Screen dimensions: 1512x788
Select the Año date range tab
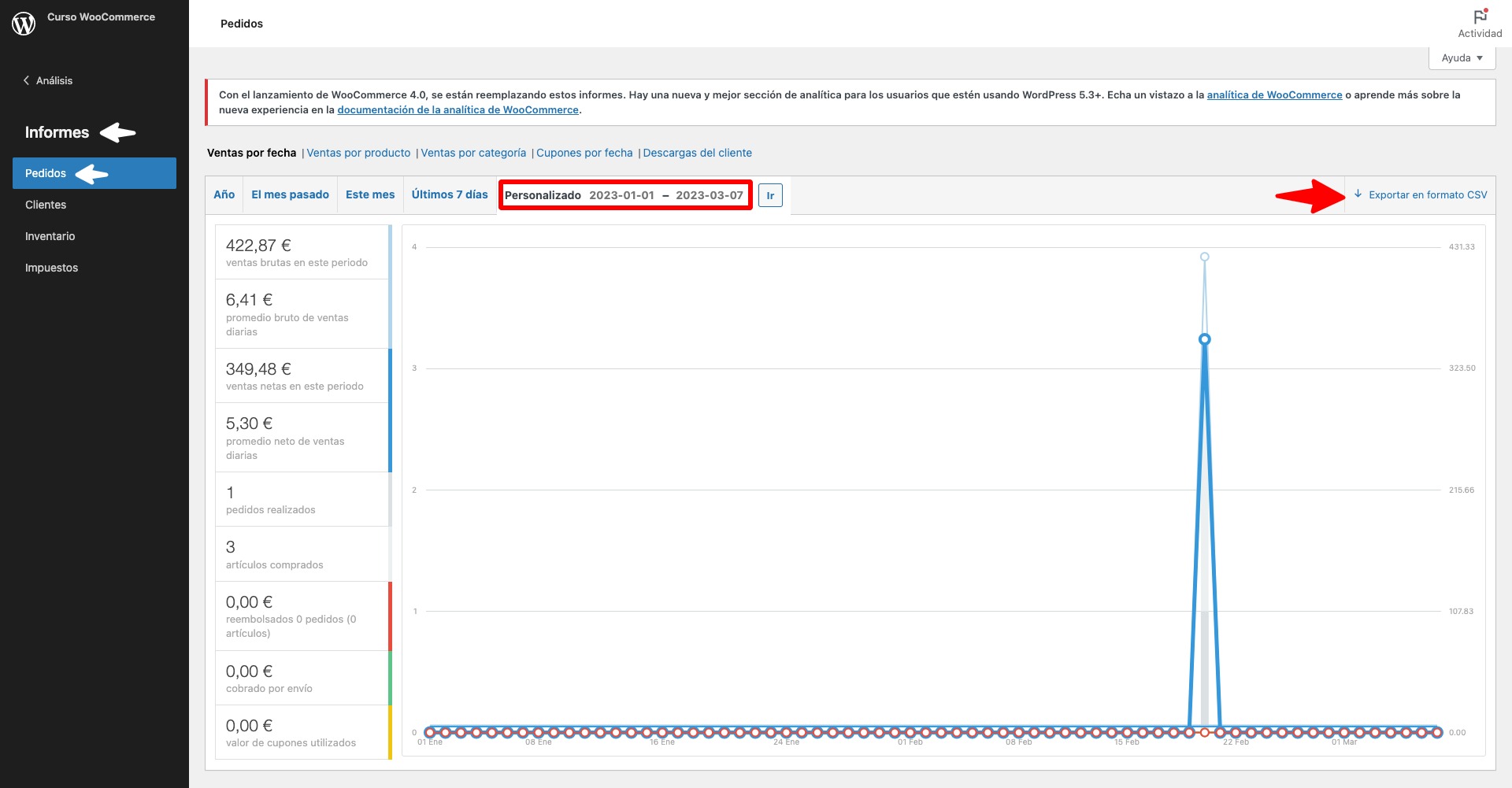(224, 194)
